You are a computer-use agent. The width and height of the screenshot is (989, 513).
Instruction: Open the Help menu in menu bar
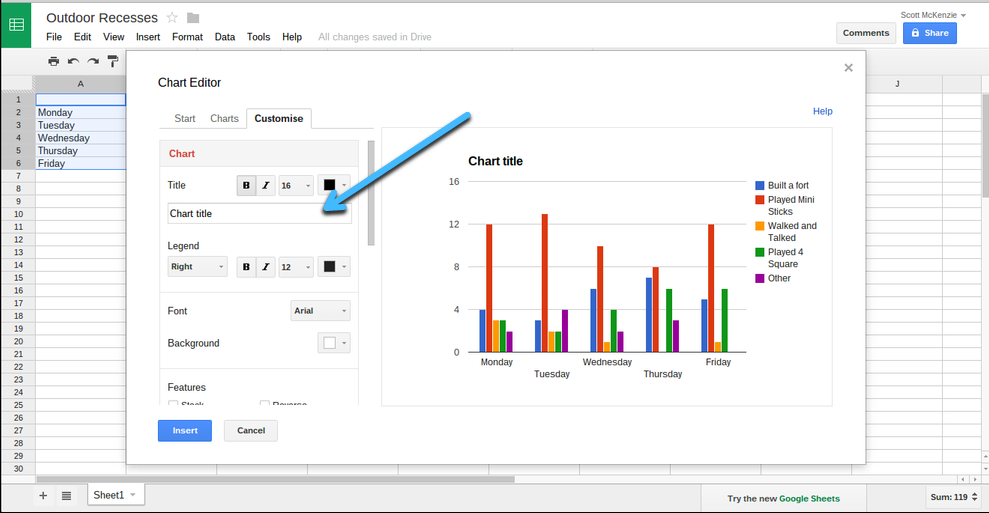(x=292, y=37)
